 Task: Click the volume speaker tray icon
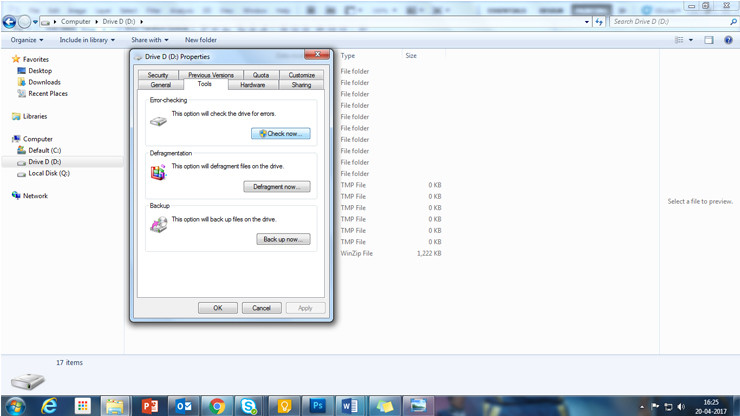681,407
